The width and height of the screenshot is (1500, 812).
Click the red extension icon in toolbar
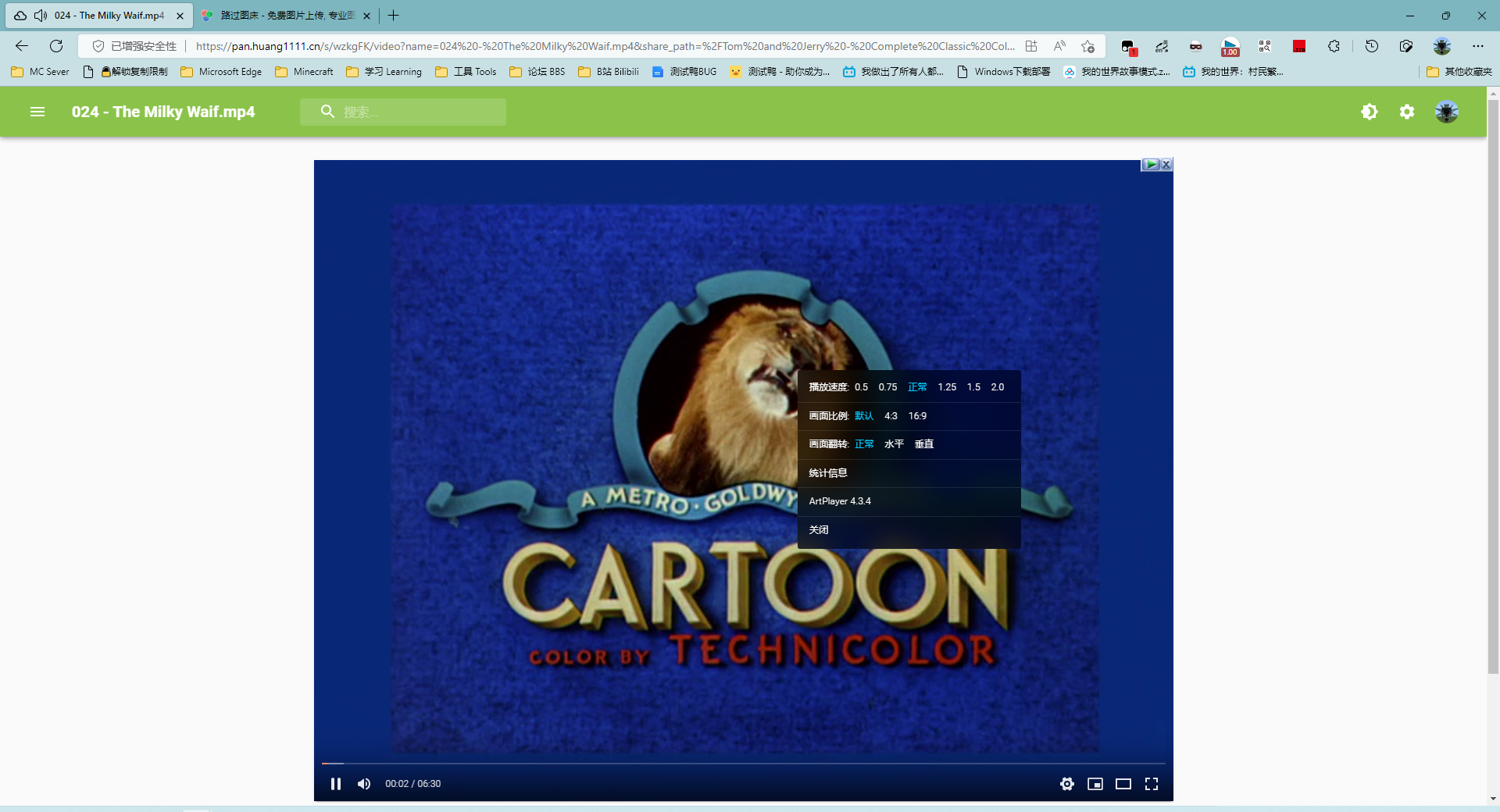pyautogui.click(x=1299, y=46)
